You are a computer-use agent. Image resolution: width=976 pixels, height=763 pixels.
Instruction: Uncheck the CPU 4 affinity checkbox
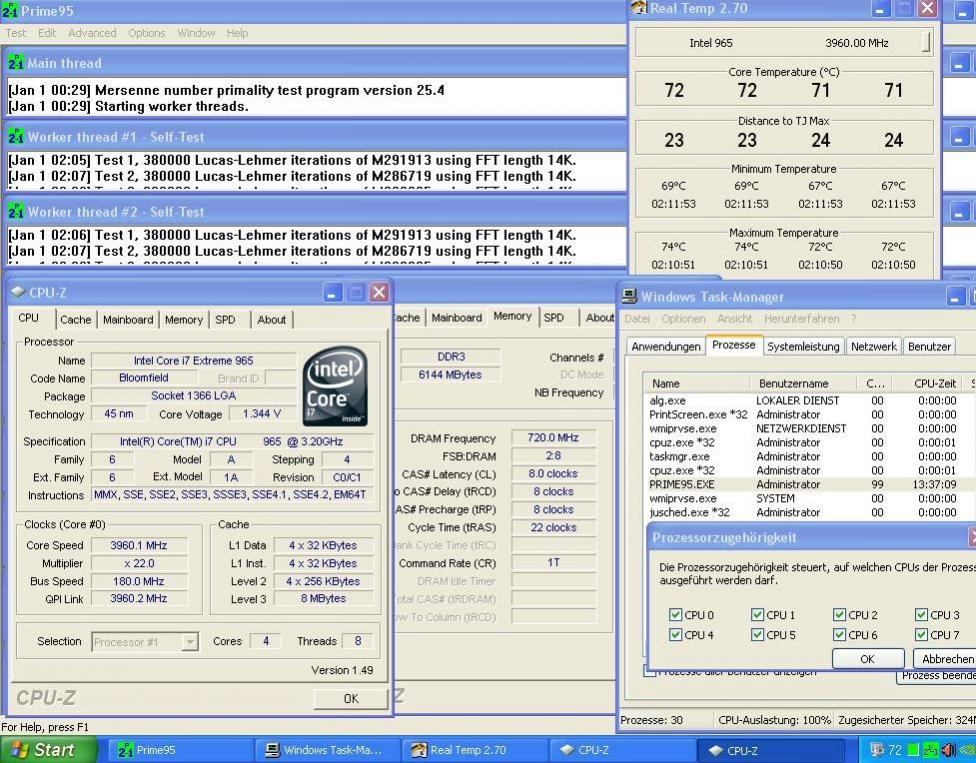click(x=675, y=635)
